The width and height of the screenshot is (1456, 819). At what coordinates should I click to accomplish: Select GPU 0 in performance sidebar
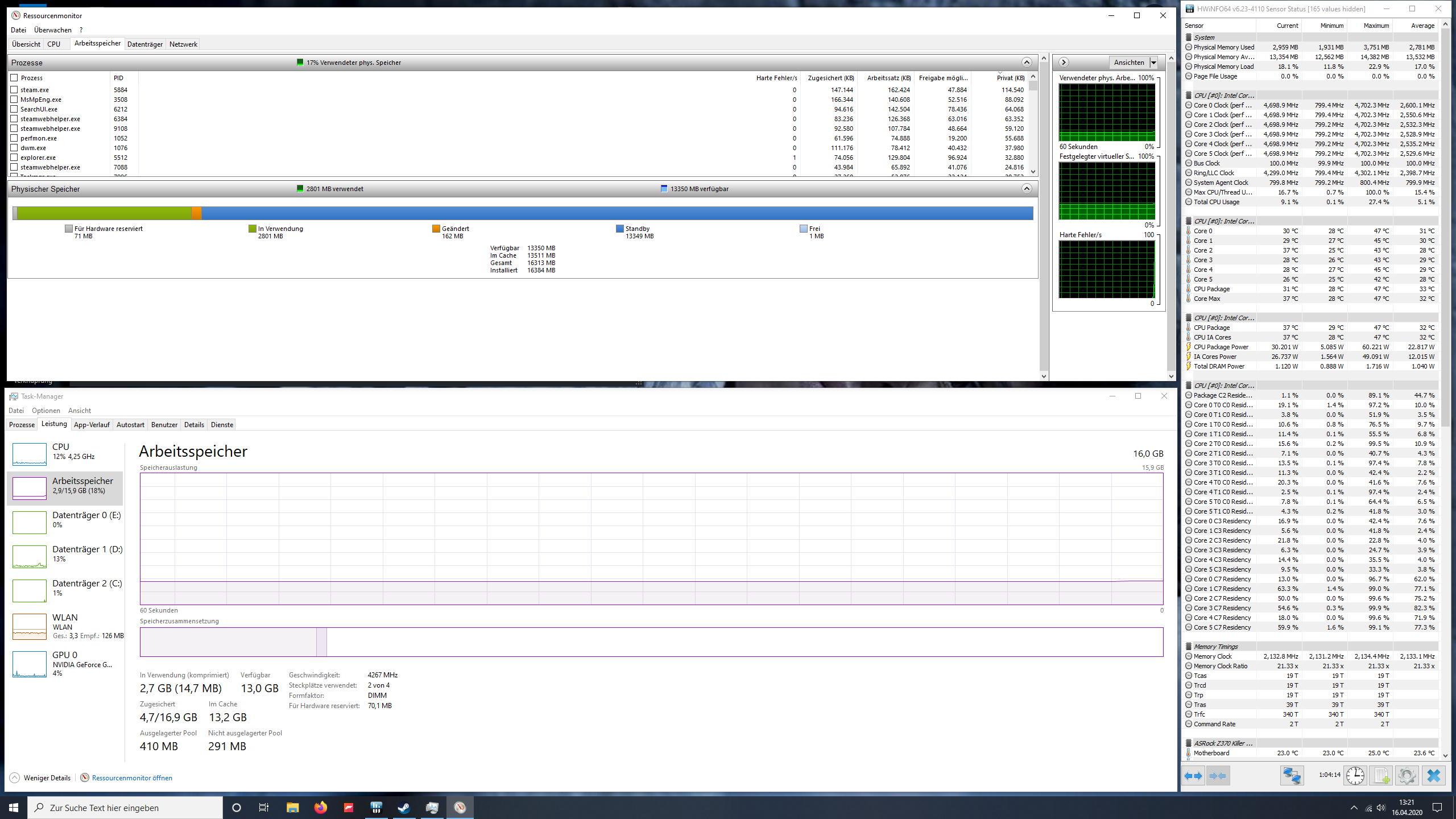pyautogui.click(x=65, y=663)
